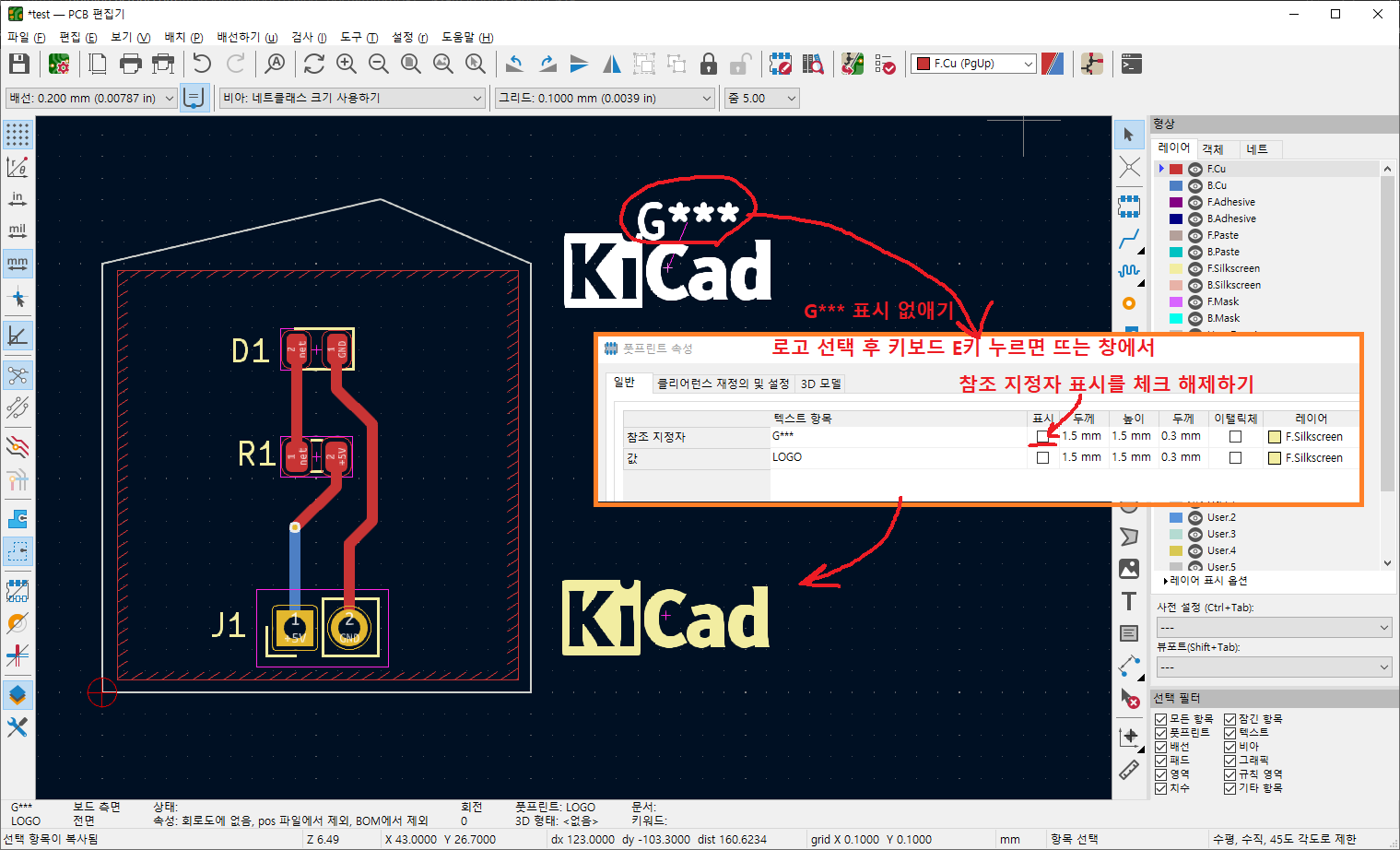Select the Route Tracks tool

point(1129,239)
